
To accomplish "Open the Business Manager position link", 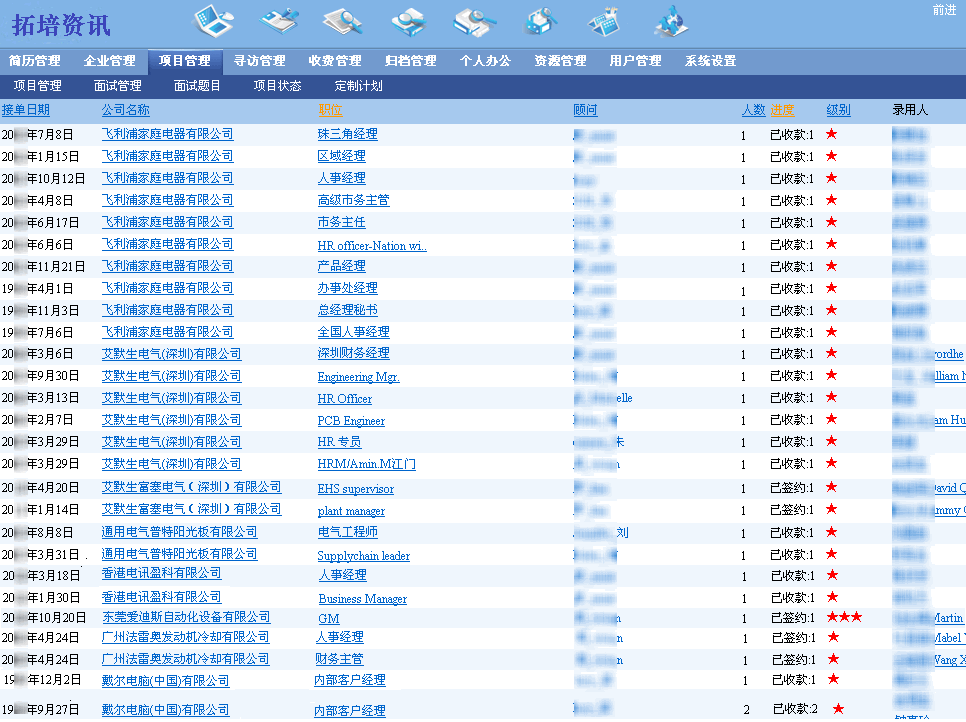I will click(x=363, y=598).
